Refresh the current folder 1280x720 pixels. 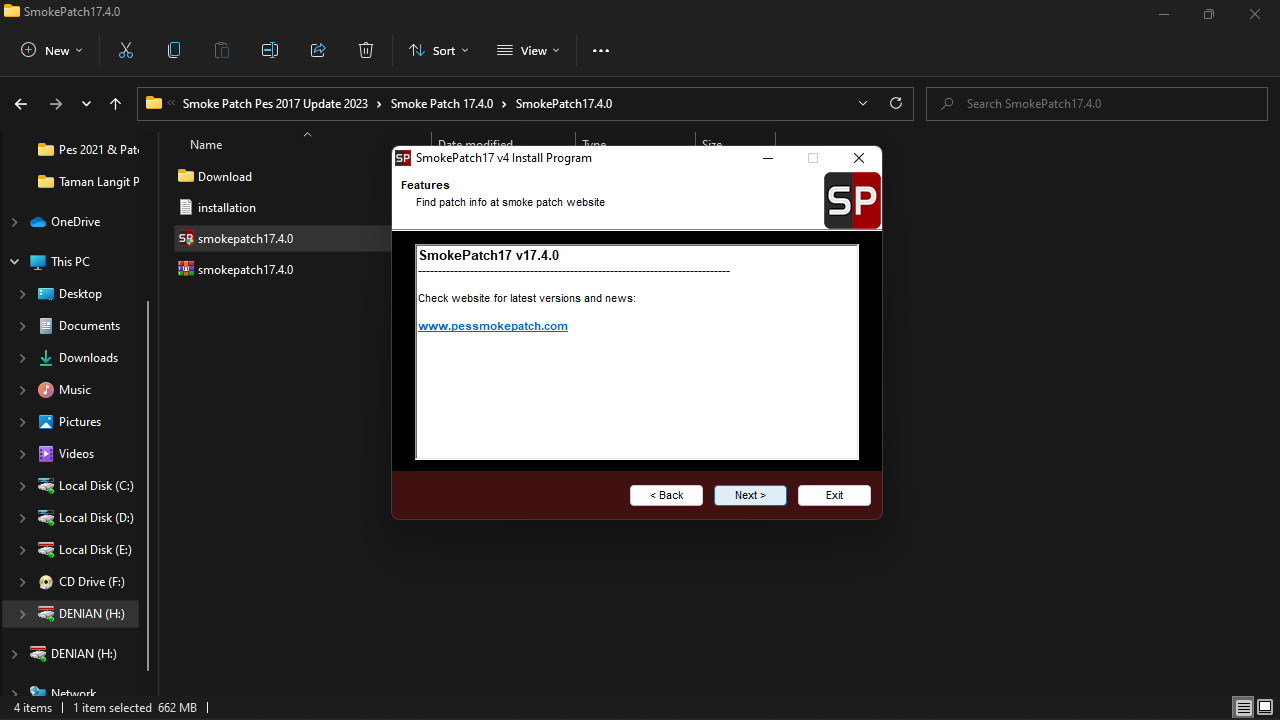[x=896, y=103]
